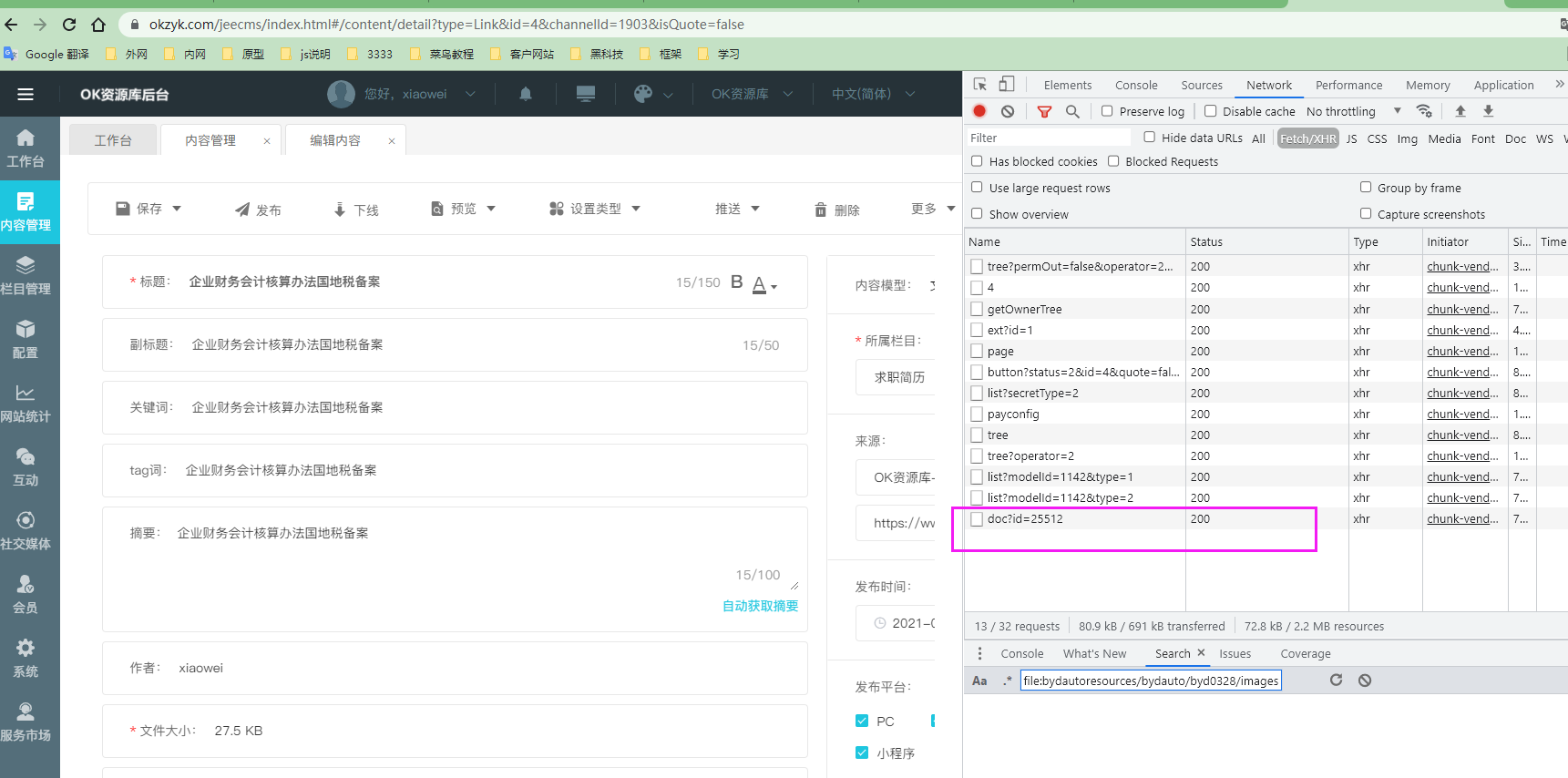Toggle the hamburger sidebar menu
The width and height of the screenshot is (1568, 778).
pos(26,94)
